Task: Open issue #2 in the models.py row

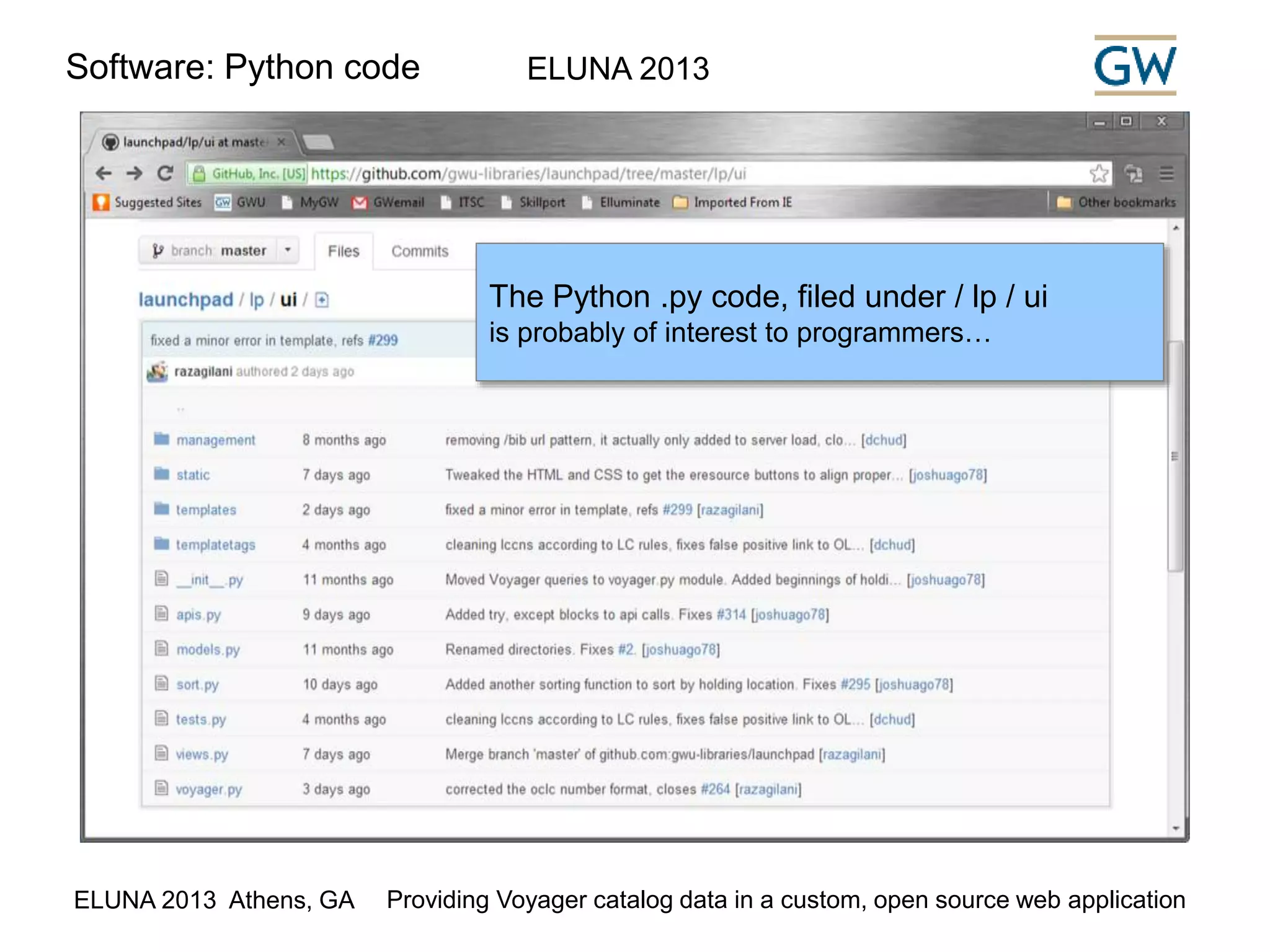Action: click(x=626, y=650)
